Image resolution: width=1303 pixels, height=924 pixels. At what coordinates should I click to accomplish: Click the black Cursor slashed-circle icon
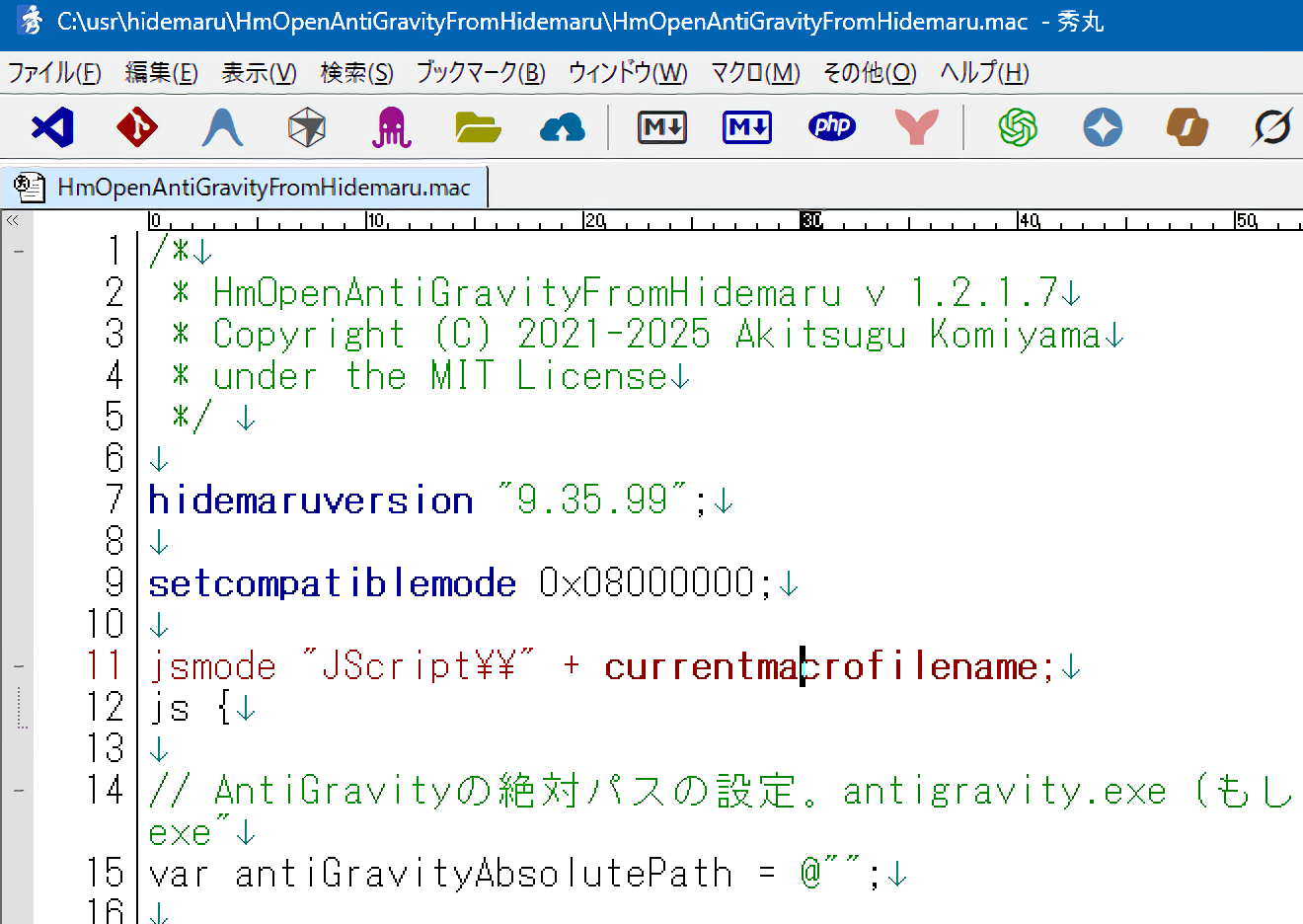tap(1272, 127)
